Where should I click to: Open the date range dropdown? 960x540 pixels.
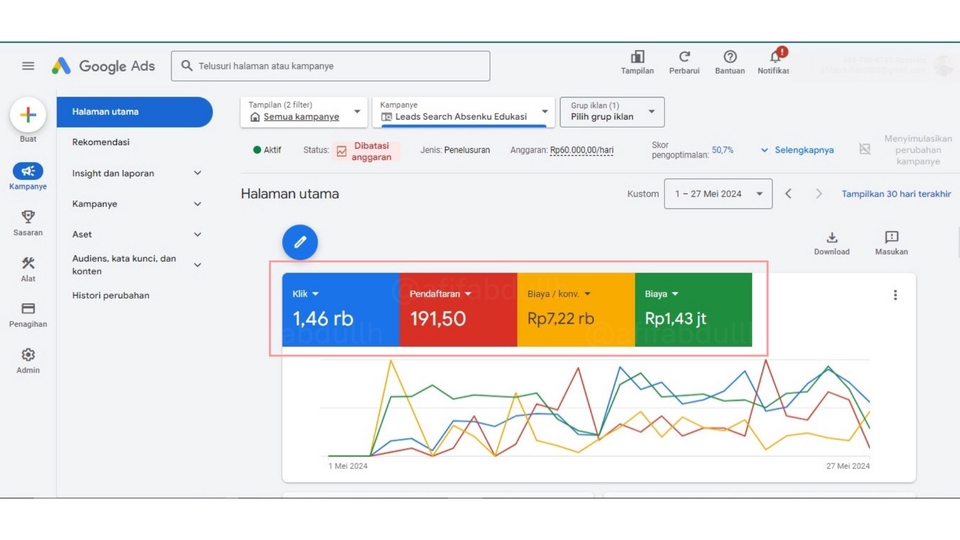[717, 194]
